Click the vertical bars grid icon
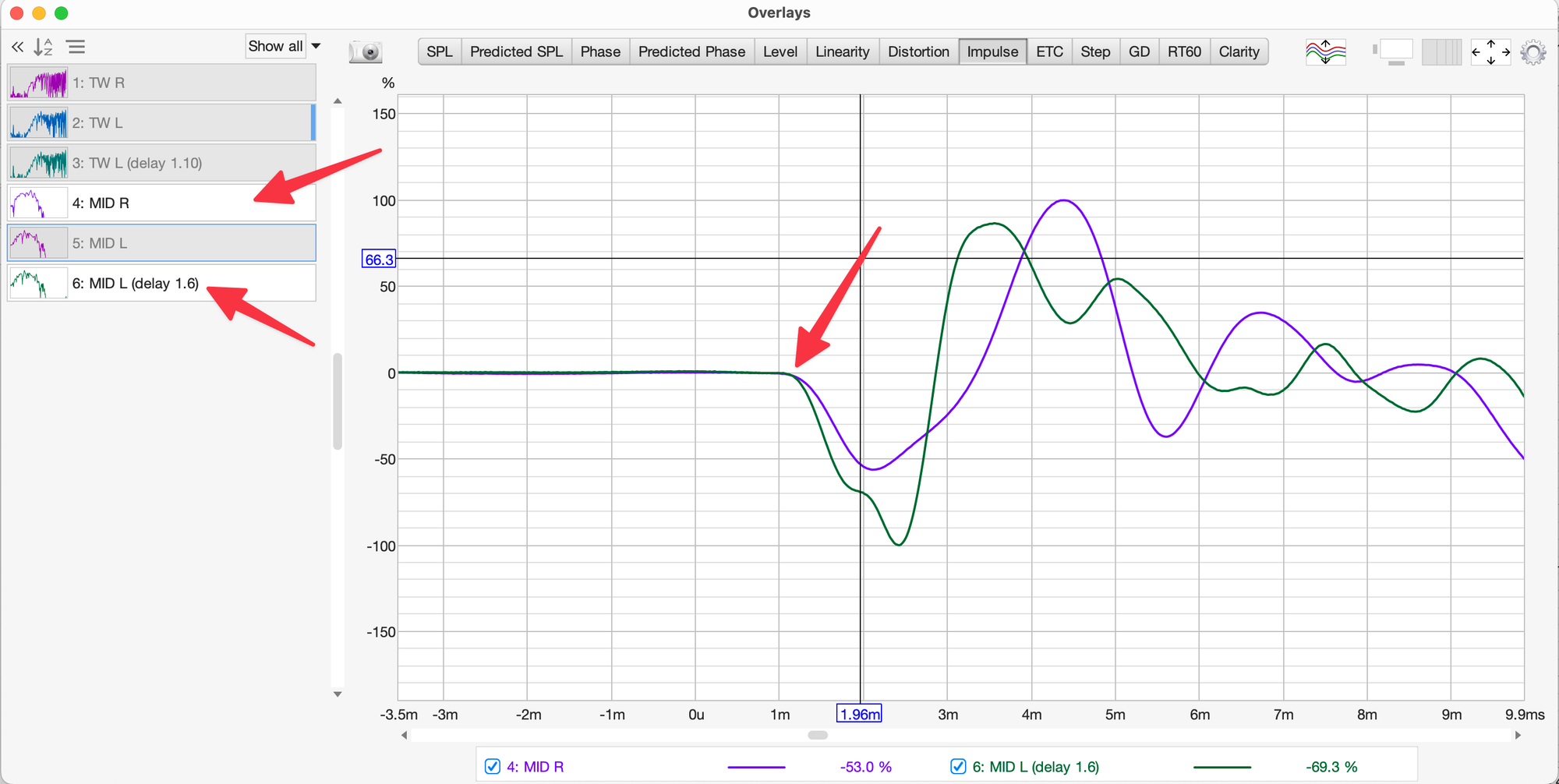 tap(1441, 52)
